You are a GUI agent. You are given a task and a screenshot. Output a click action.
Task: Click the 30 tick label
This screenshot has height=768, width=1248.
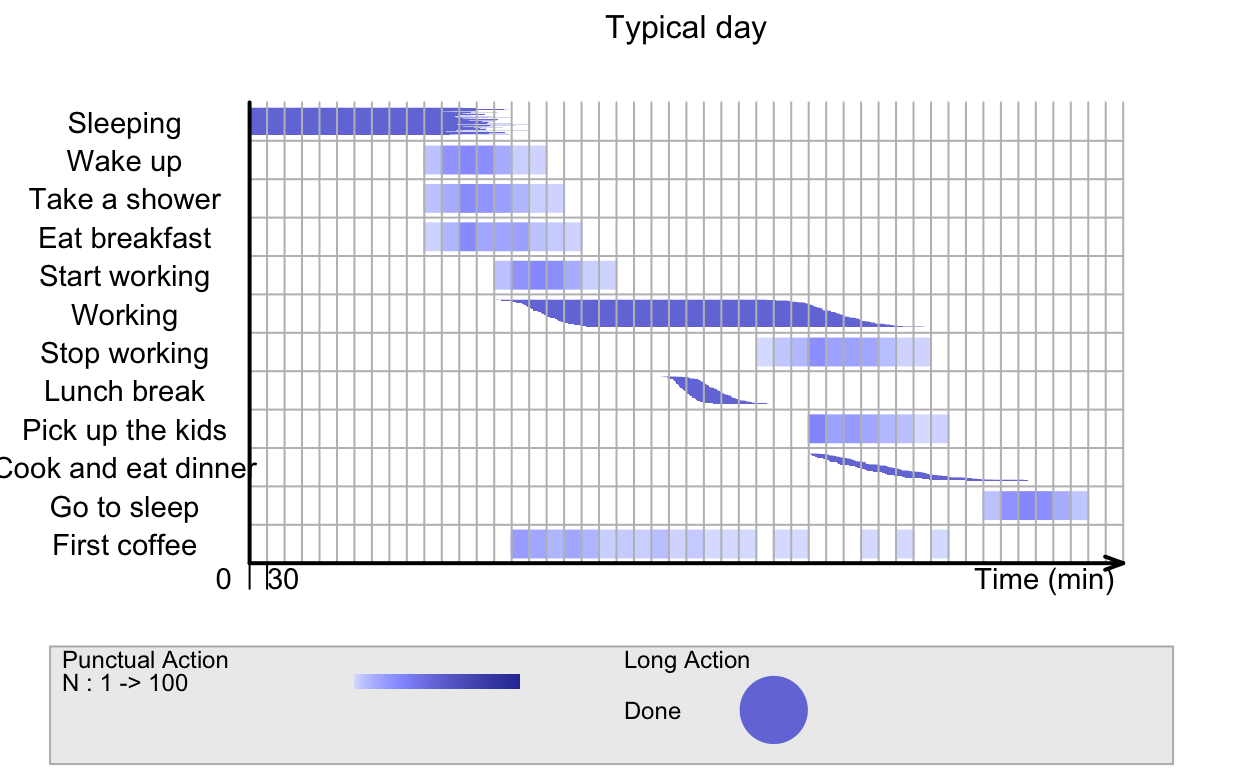point(283,580)
